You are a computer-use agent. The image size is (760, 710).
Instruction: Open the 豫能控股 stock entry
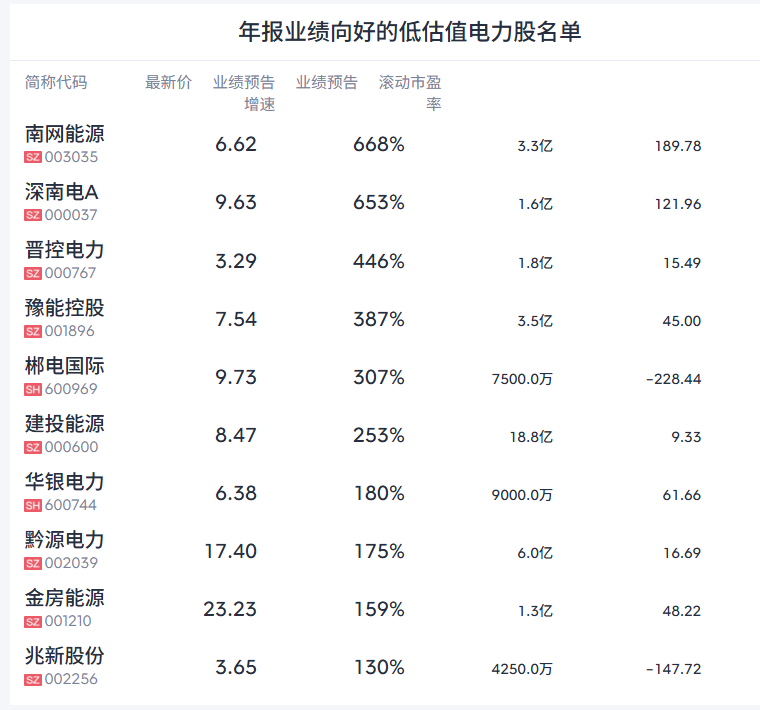(65, 308)
